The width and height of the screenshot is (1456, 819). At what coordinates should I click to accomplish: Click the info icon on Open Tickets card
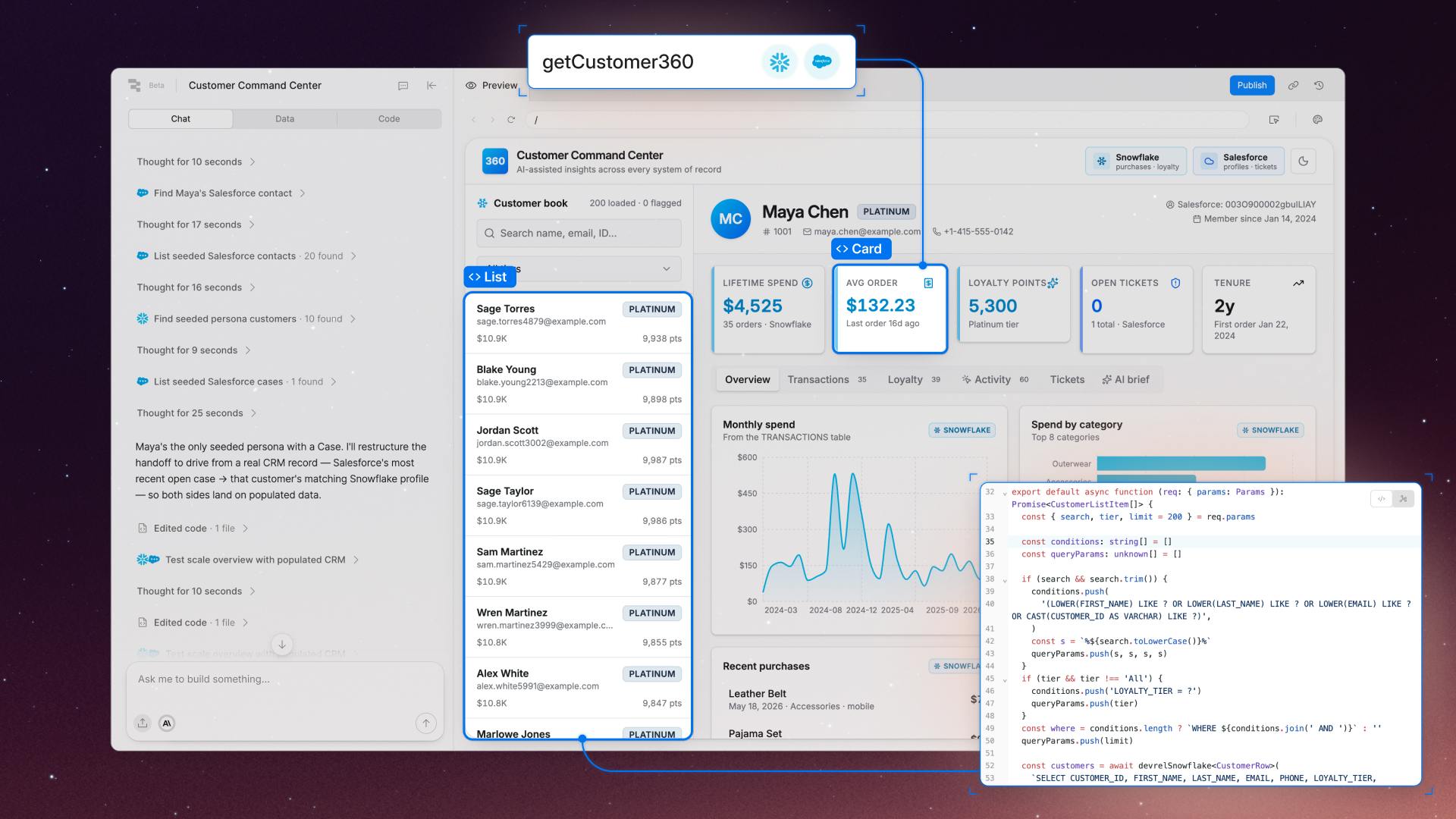pyautogui.click(x=1175, y=284)
